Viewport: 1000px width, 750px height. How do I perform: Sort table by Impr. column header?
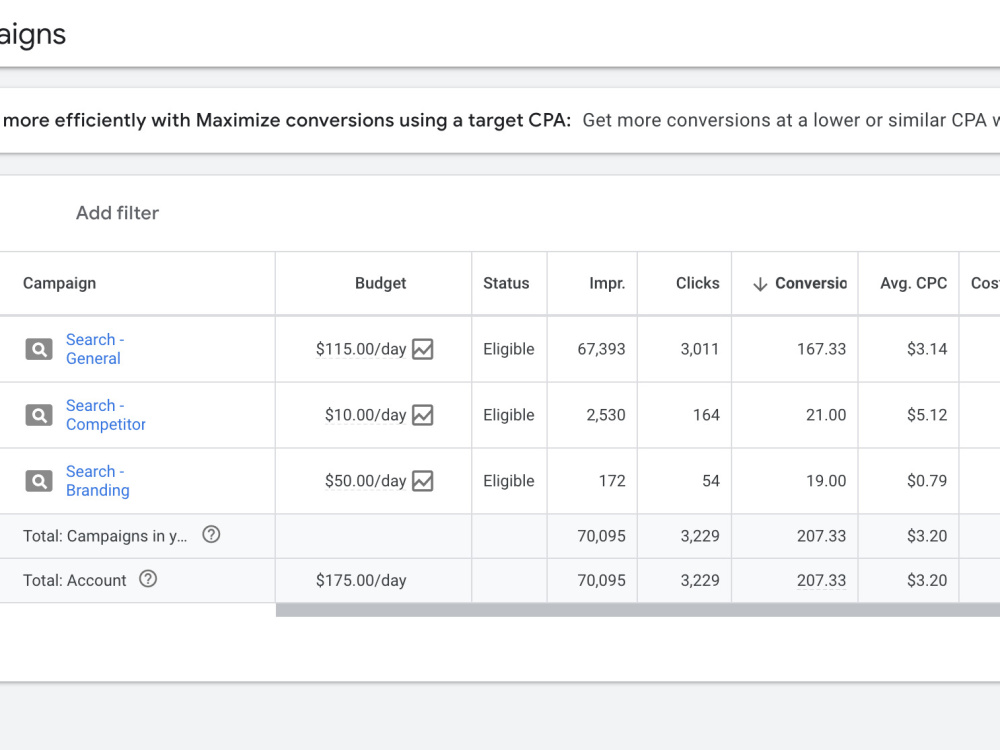607,283
